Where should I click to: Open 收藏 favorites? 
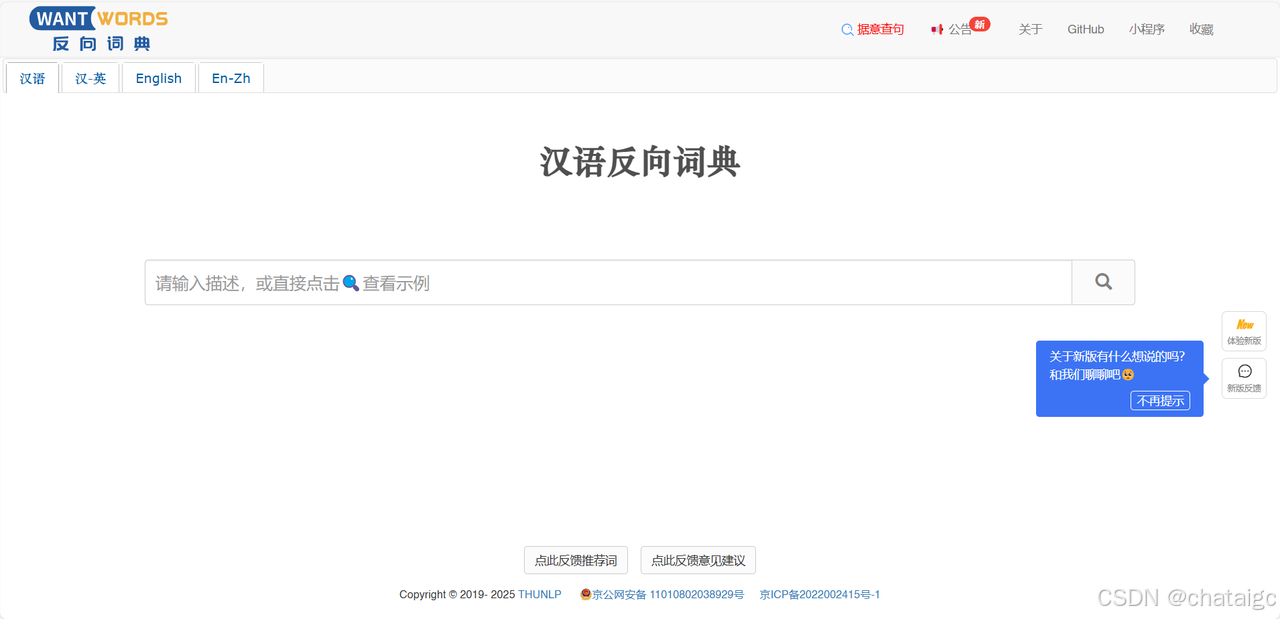[x=1201, y=29]
